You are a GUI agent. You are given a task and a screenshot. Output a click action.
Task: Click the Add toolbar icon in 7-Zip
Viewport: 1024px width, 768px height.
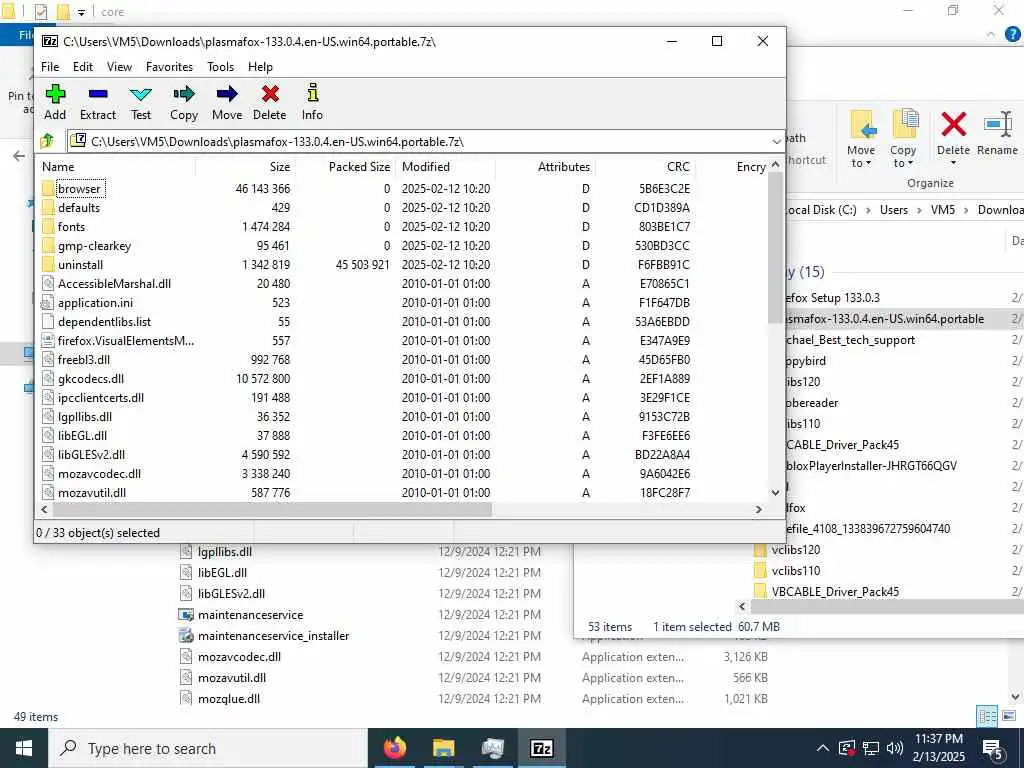click(55, 94)
